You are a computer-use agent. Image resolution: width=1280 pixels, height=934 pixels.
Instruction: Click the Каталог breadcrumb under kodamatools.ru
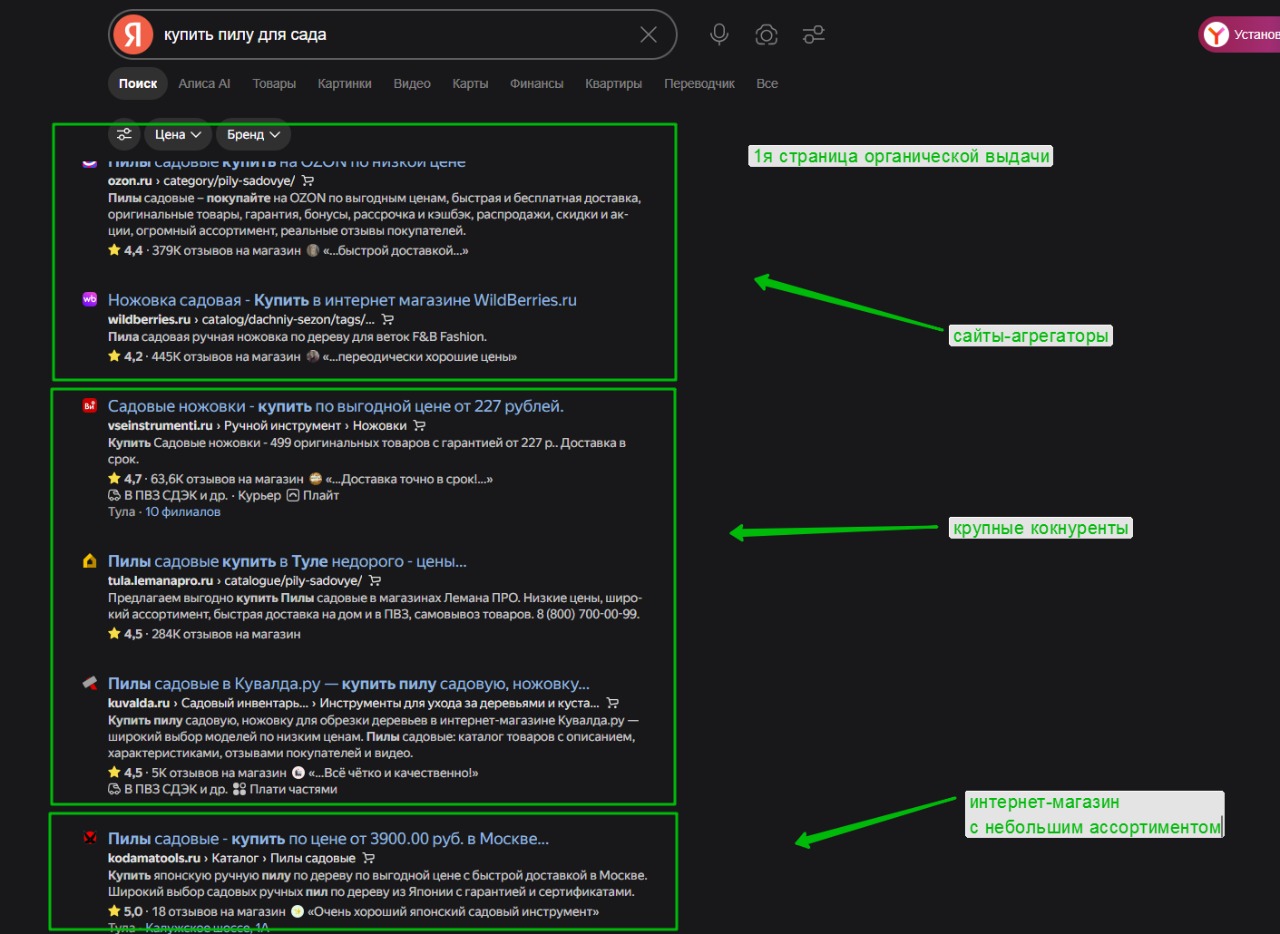[236, 858]
